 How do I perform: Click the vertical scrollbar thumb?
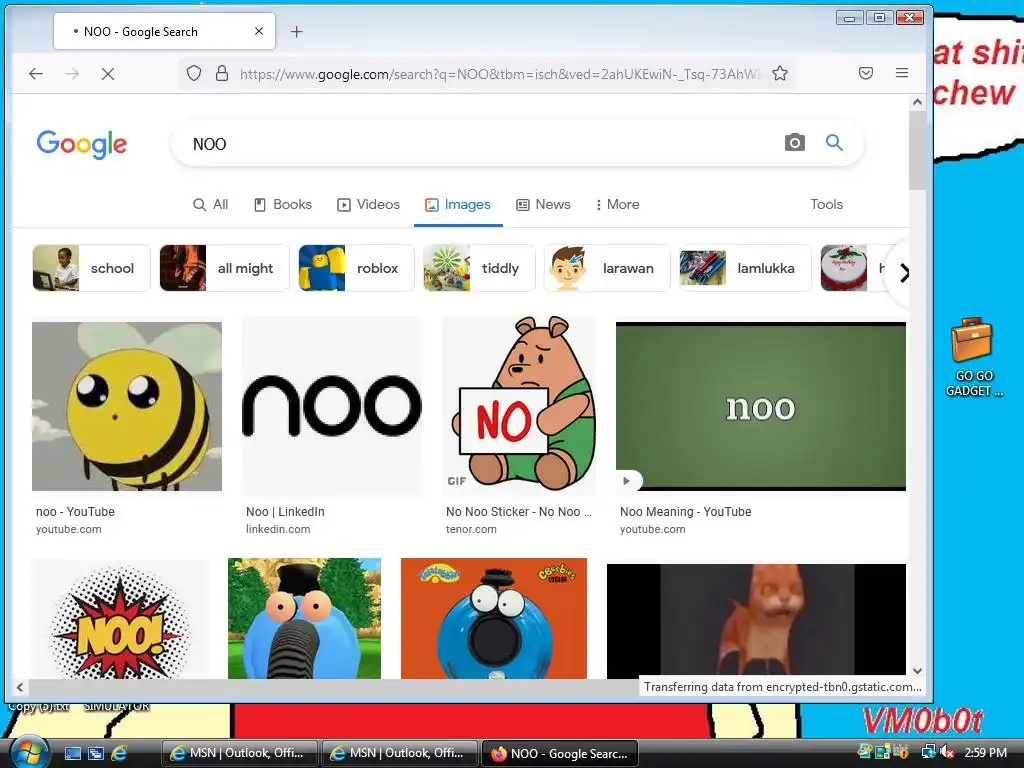pos(917,150)
